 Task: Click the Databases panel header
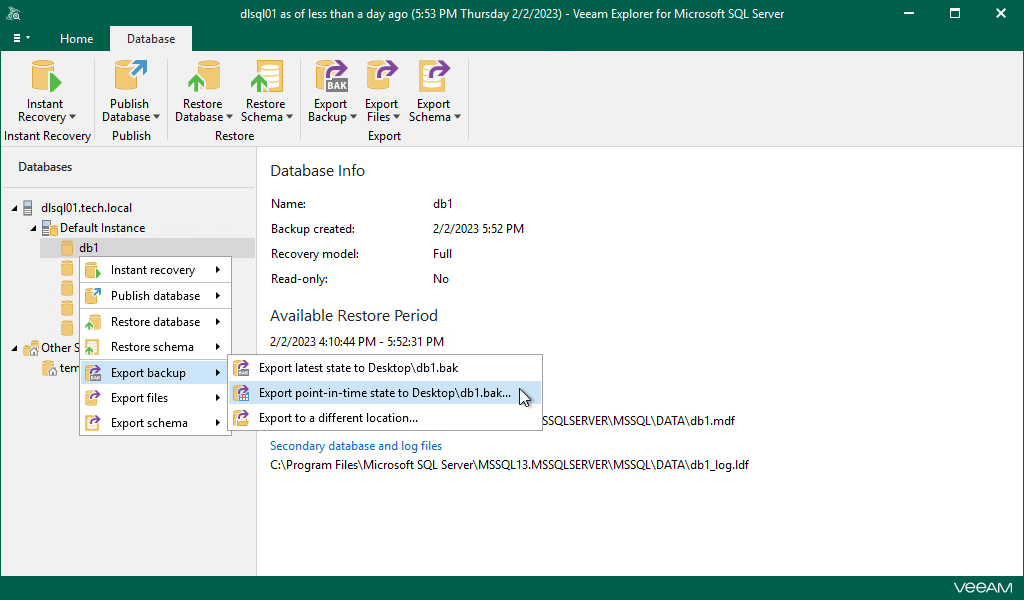pos(45,167)
